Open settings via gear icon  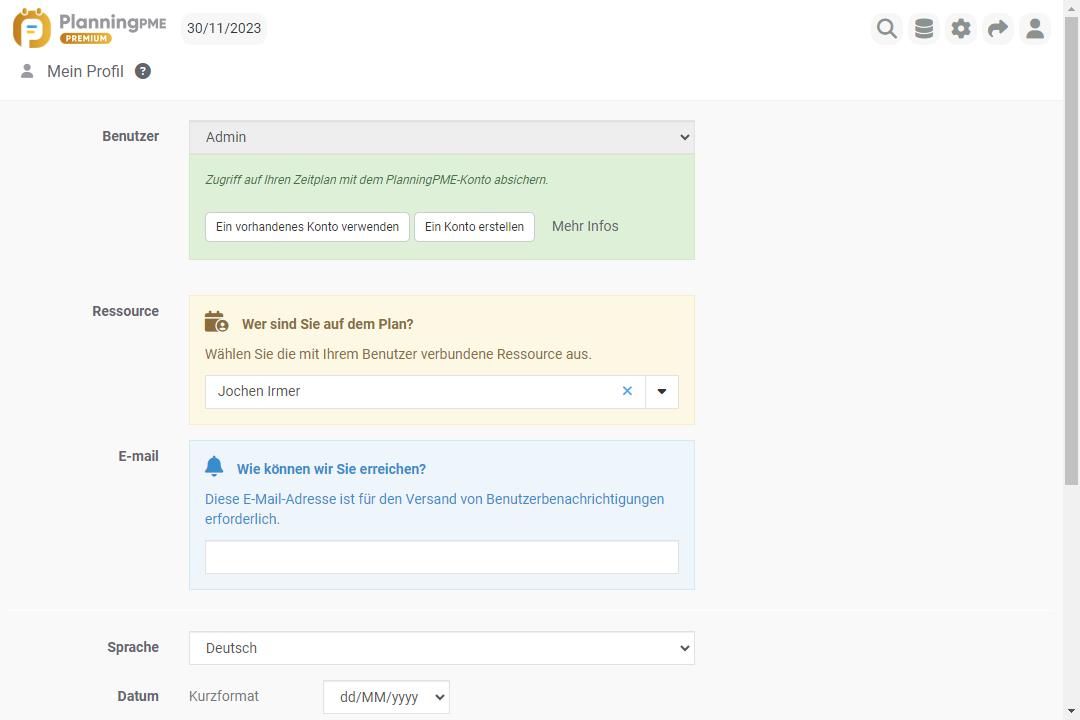click(x=961, y=29)
